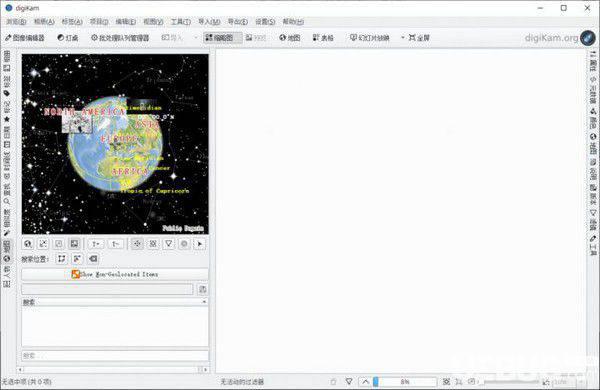Open the Tools (工具) tab in right sidebar

tap(593, 245)
